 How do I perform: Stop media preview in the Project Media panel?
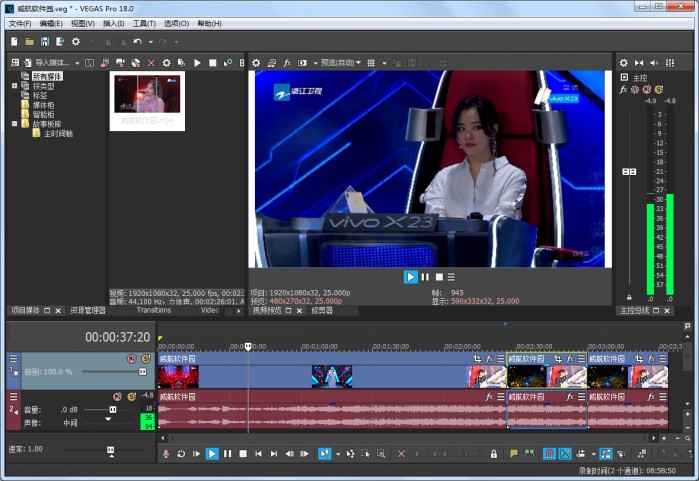(x=213, y=63)
